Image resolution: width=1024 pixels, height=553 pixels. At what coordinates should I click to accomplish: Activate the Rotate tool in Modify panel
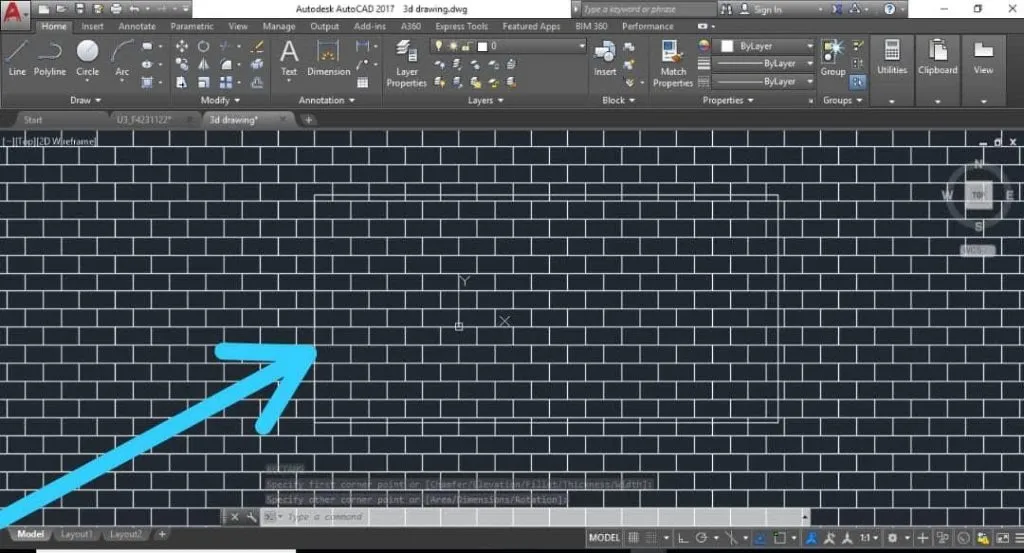204,46
